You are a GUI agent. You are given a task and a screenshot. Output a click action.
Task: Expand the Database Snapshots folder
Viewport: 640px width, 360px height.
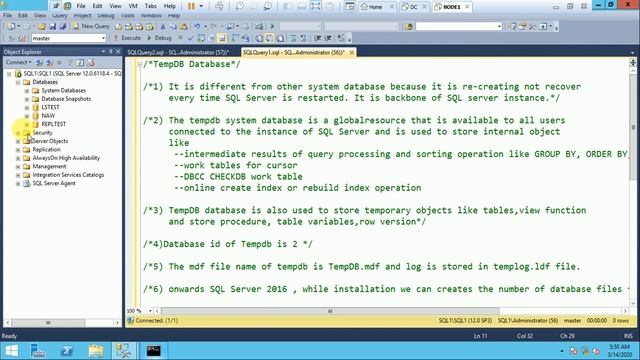pyautogui.click(x=27, y=99)
